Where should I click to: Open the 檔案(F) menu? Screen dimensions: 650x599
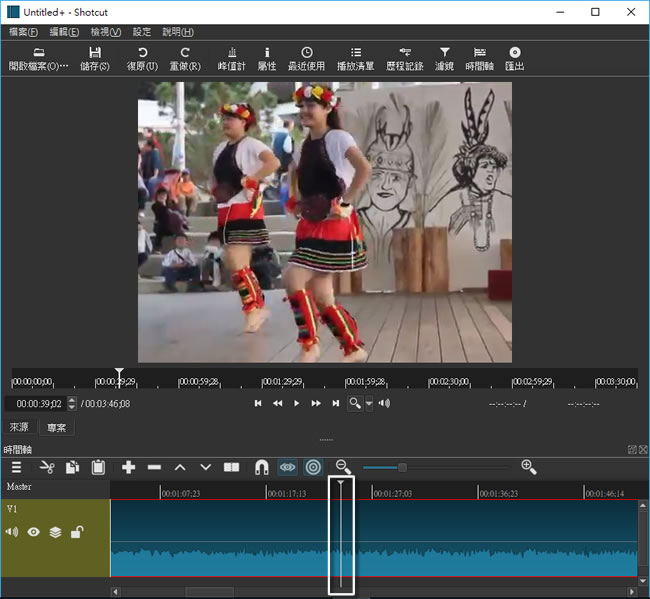click(23, 32)
